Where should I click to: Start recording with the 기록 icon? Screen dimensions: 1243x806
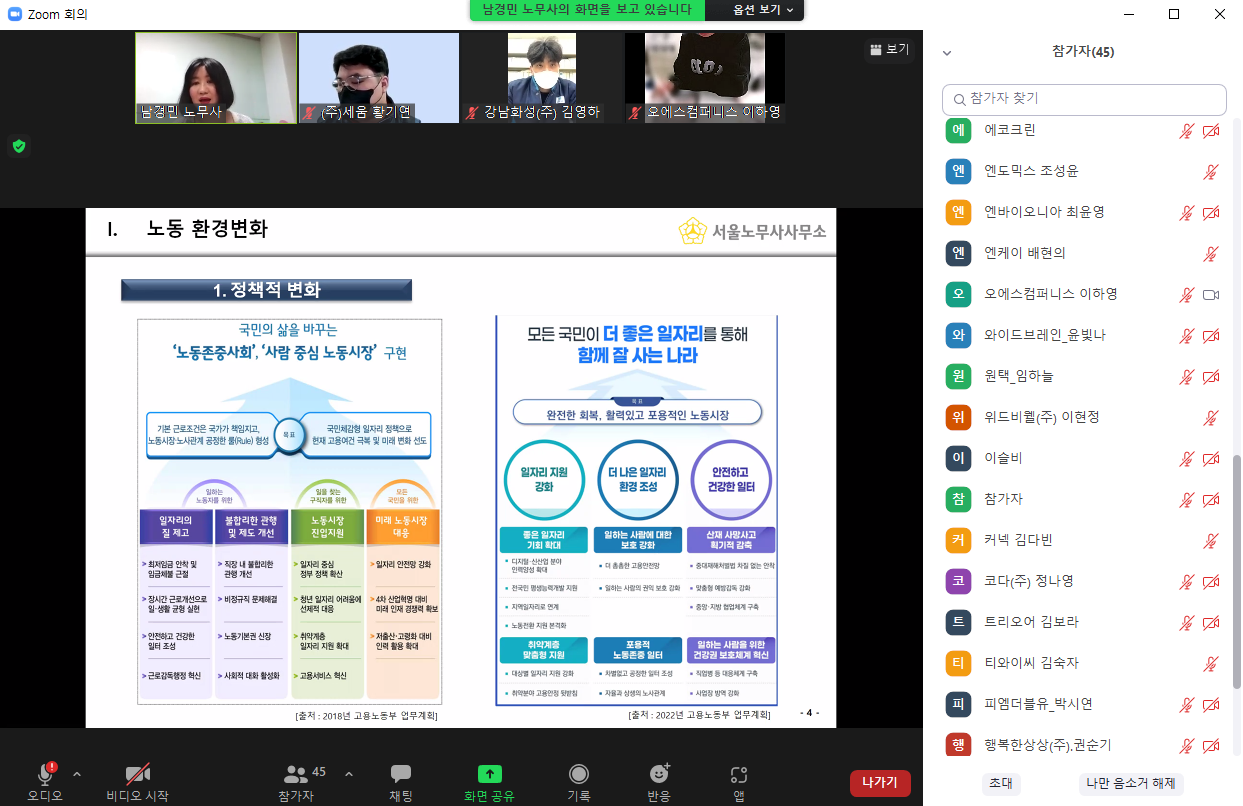[579, 773]
